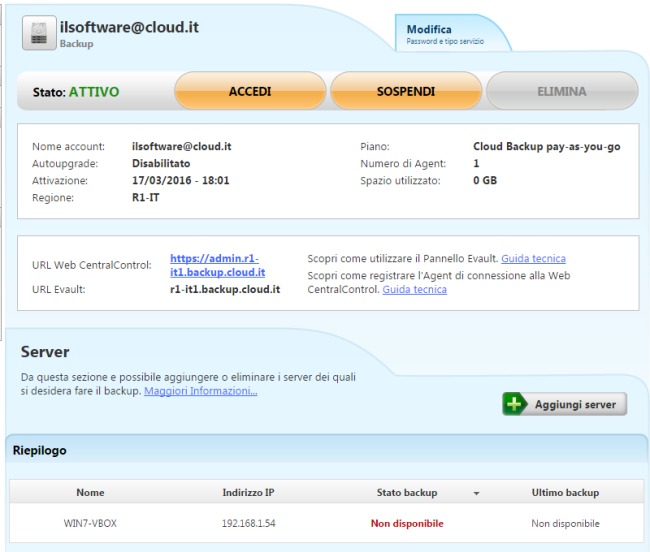Click the 17/03/2016 - 18:01 activation date
Image resolution: width=650 pixels, height=552 pixels.
(180, 180)
